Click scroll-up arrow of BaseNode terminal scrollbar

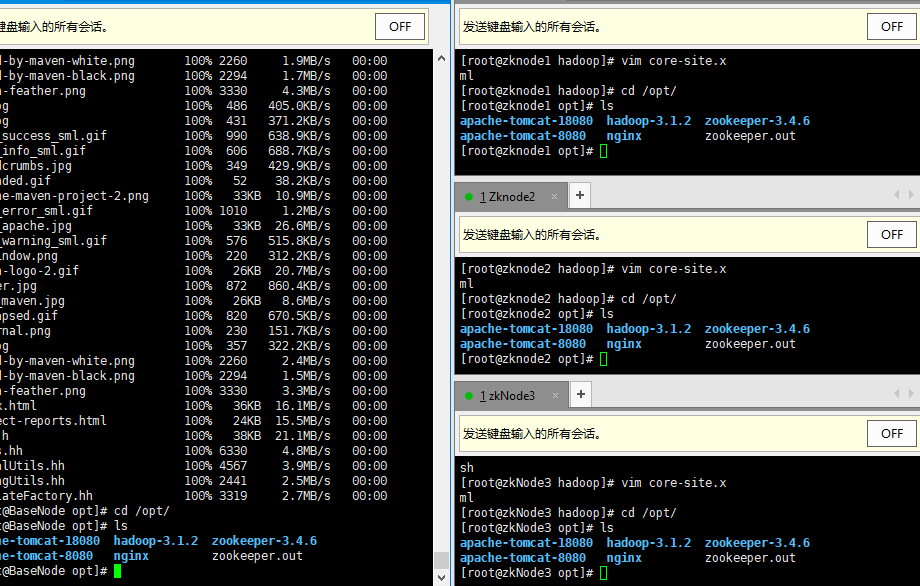[441, 59]
